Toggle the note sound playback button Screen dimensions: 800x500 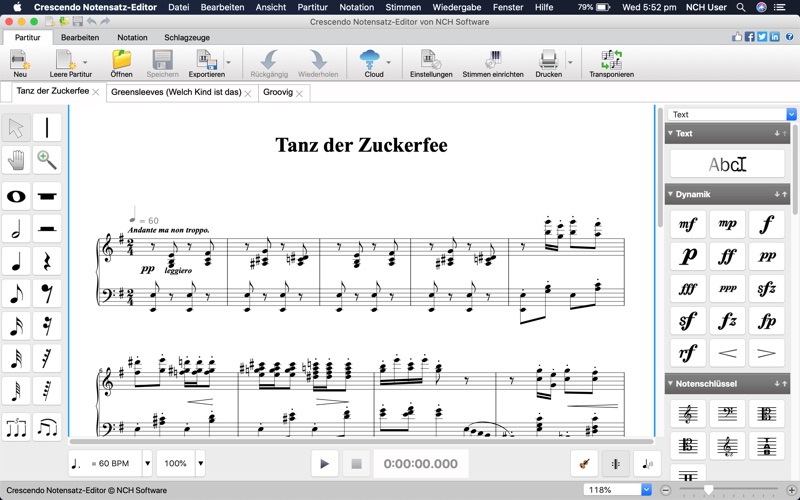647,464
